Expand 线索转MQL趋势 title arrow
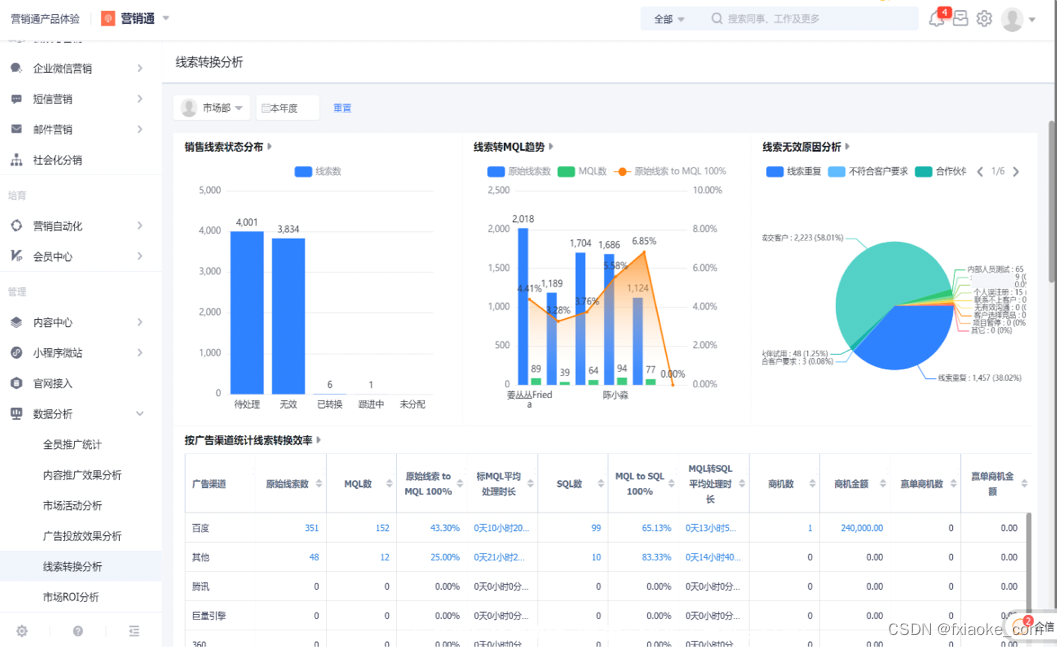The image size is (1057, 647). pos(551,146)
